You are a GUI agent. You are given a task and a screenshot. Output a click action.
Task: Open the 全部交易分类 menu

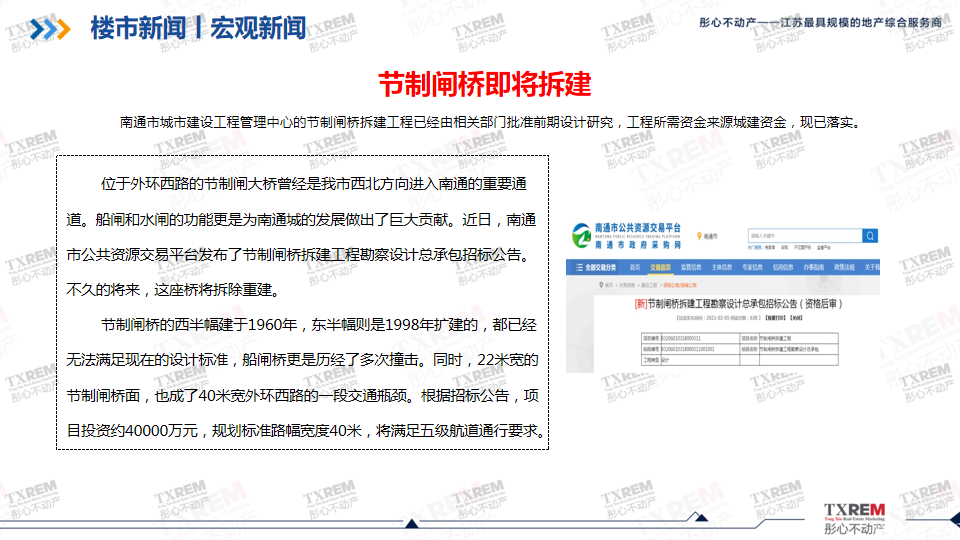tap(596, 268)
